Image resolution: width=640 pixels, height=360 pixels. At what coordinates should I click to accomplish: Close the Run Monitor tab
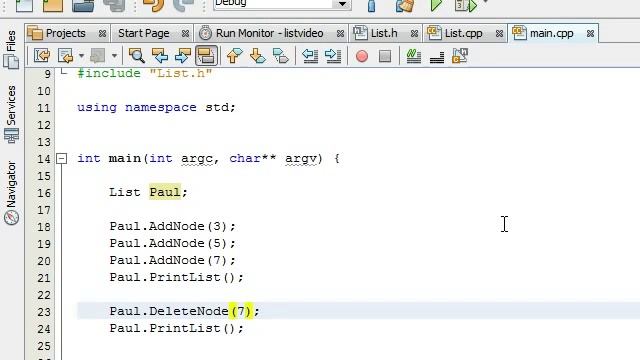click(340, 33)
